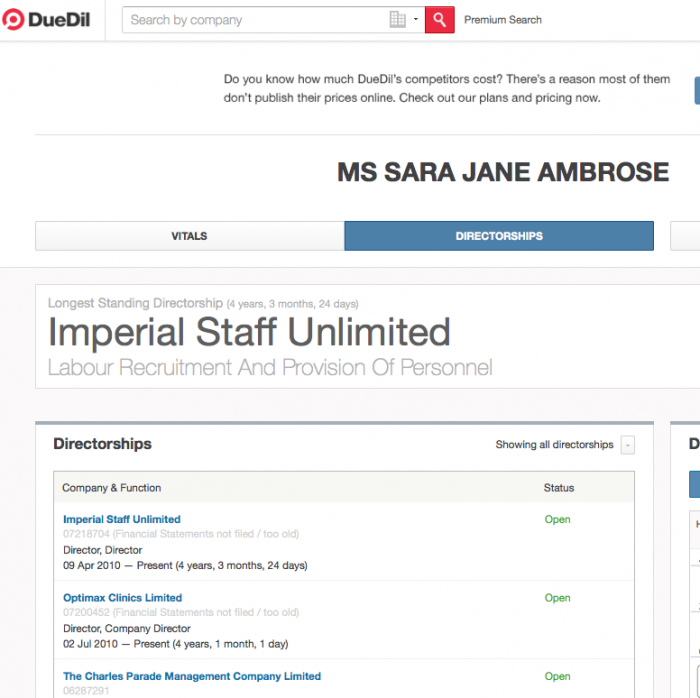The height and width of the screenshot is (698, 700).
Task: Open the search type dropdown arrow
Action: (416, 19)
